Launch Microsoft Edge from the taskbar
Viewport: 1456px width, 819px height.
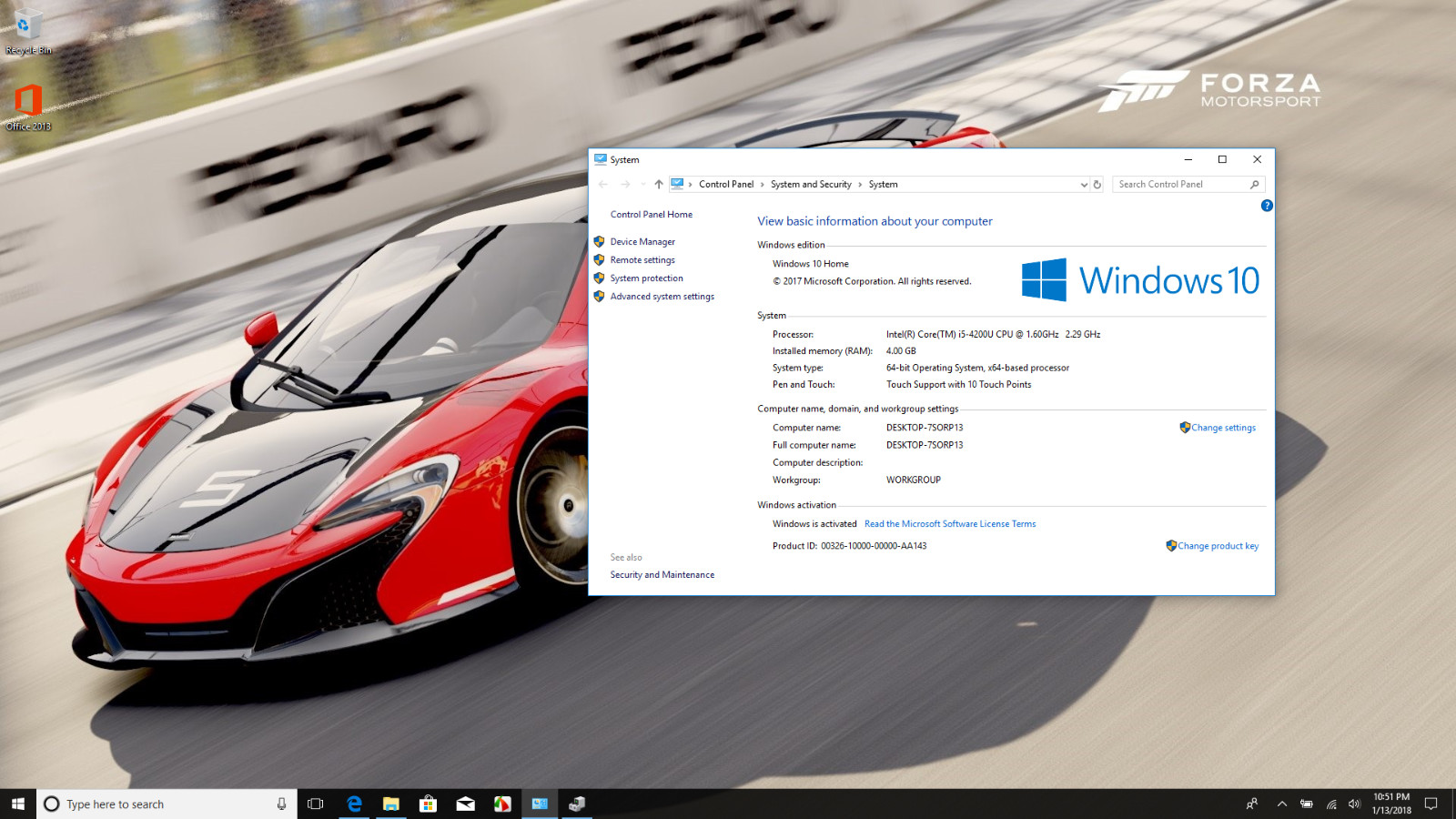coord(354,804)
